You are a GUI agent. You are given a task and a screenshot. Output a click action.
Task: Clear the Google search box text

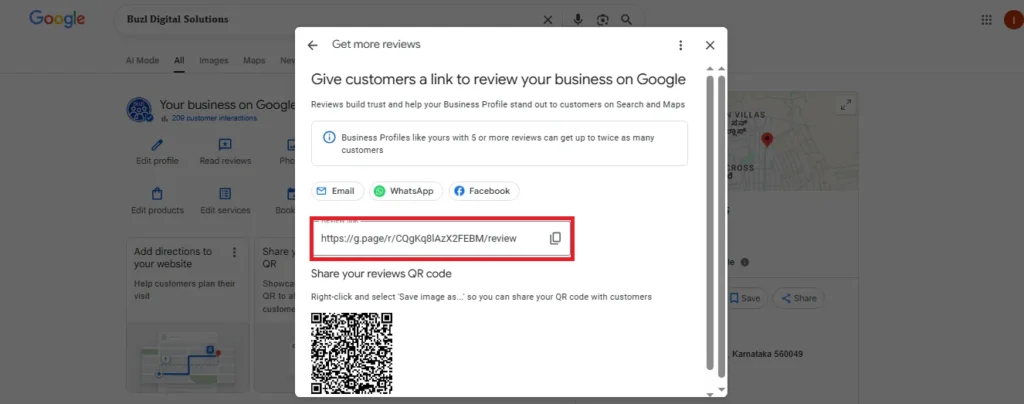[548, 20]
